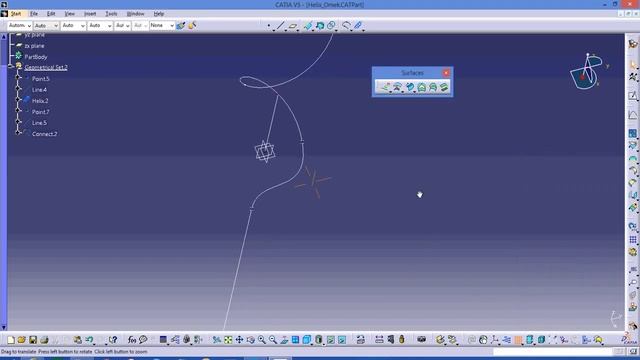Close the Surfaces floating toolbar
The width and height of the screenshot is (640, 360).
click(446, 73)
